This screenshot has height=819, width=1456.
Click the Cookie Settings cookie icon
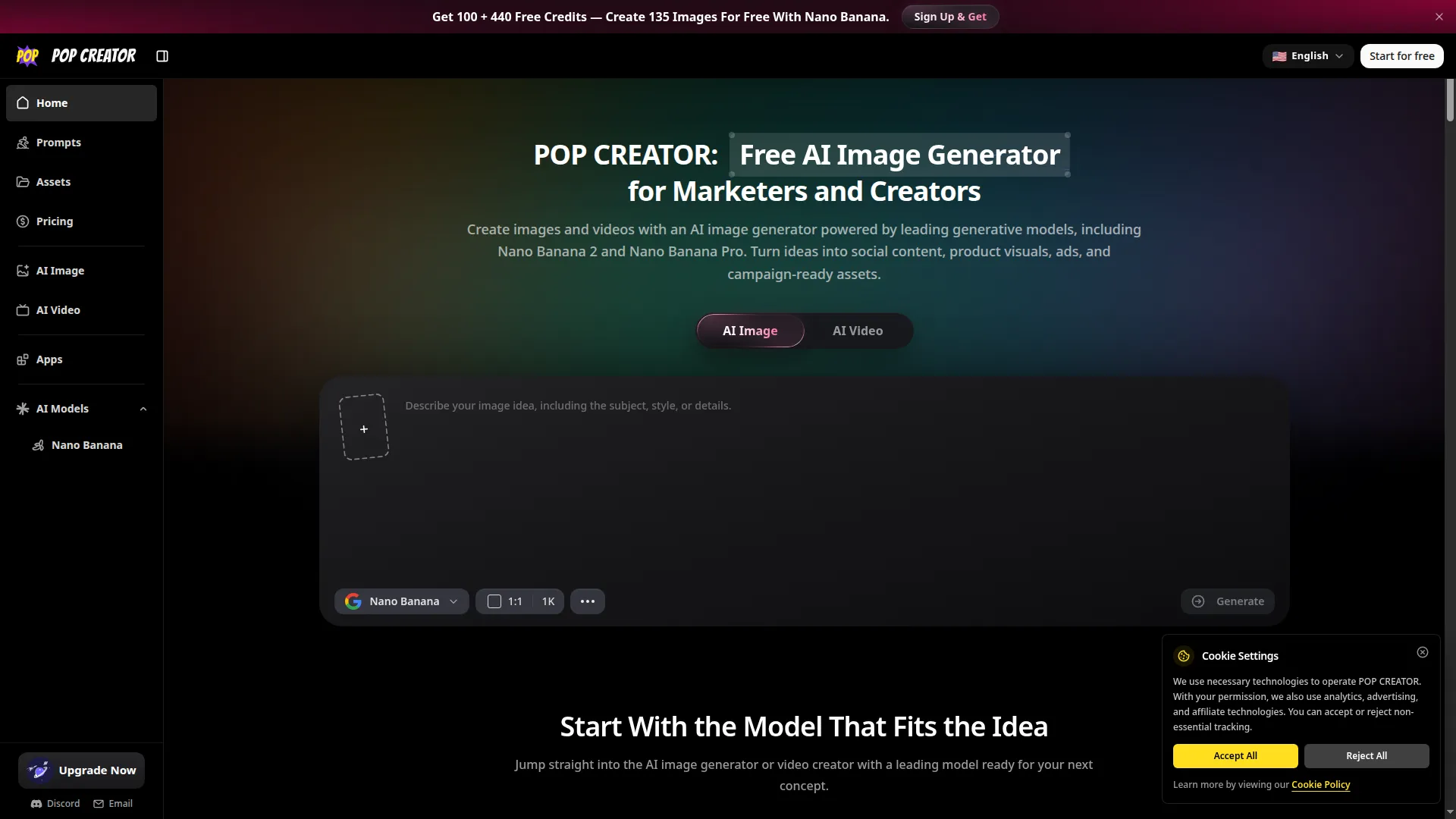pos(1184,656)
